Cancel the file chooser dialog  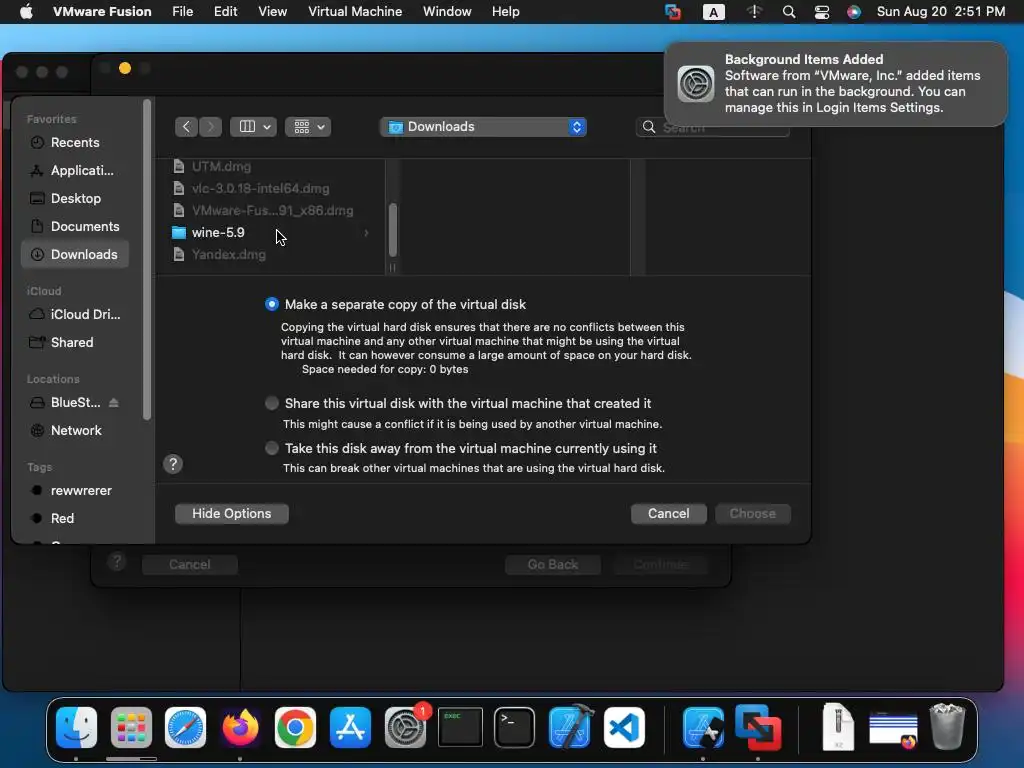(x=668, y=513)
